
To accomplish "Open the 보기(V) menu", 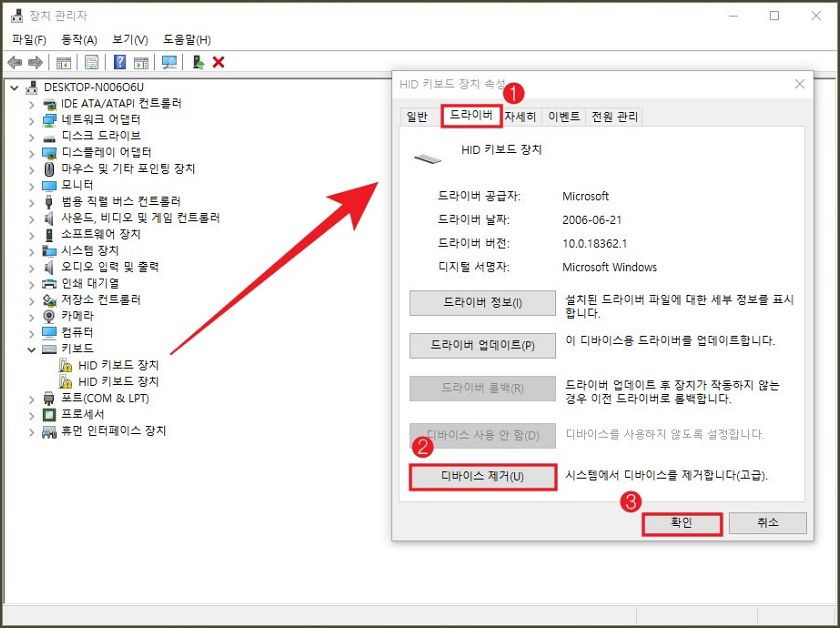I will point(130,40).
